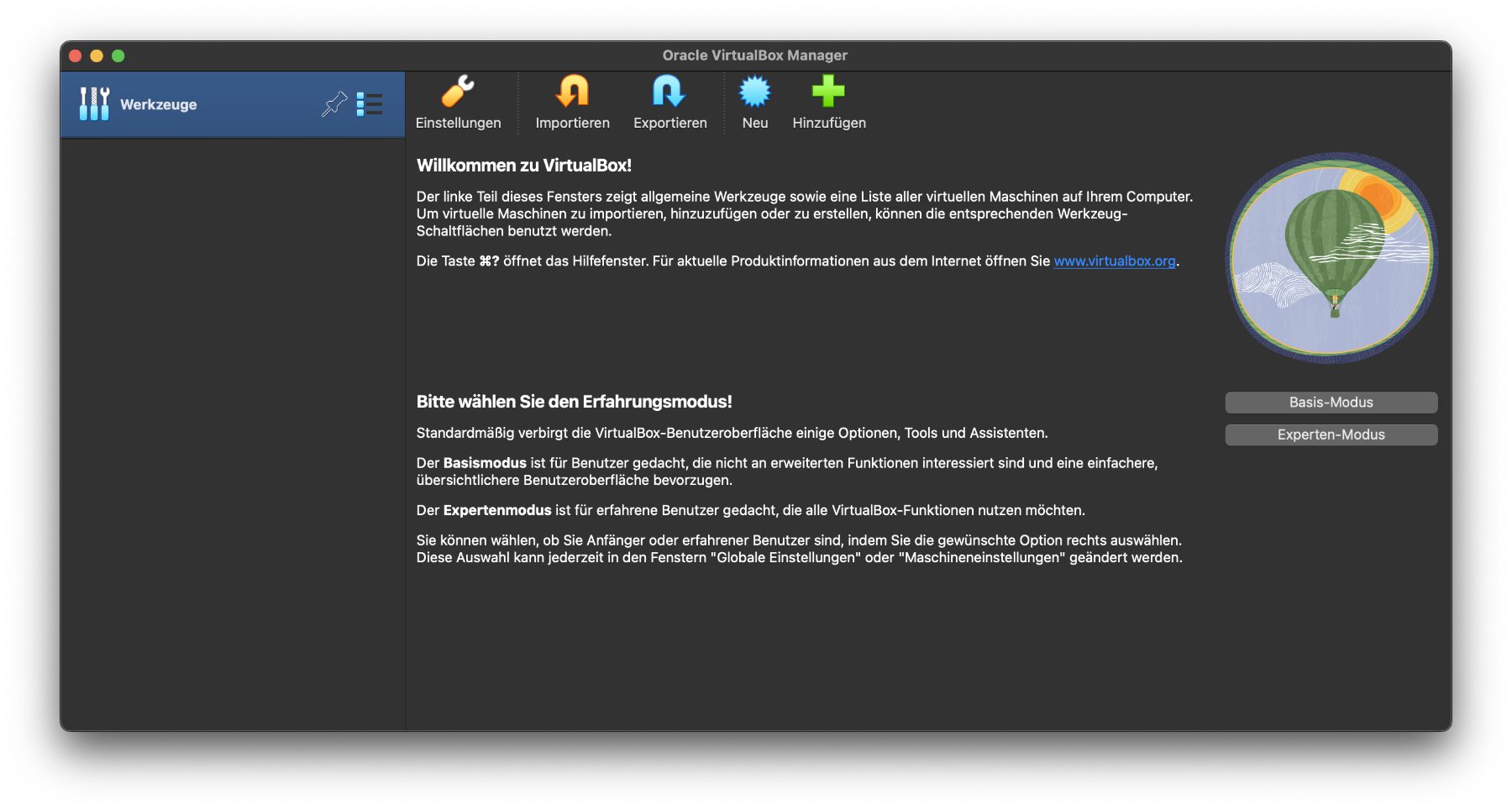
Task: Click the 'Bitte wählen Sie den Erfahrungsmodus!' heading
Action: 575,402
